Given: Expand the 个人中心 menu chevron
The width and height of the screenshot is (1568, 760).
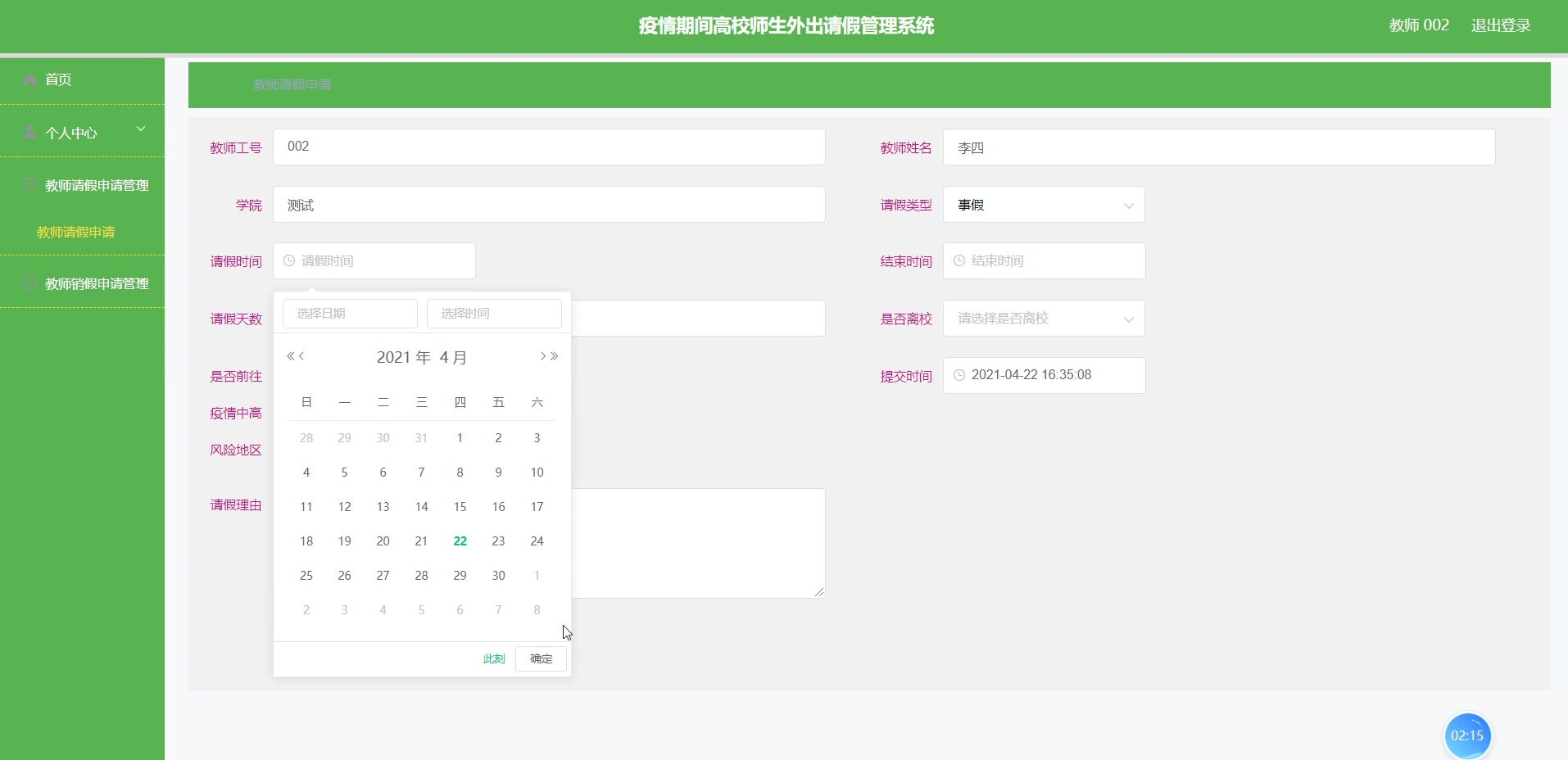Looking at the screenshot, I should coord(141,129).
